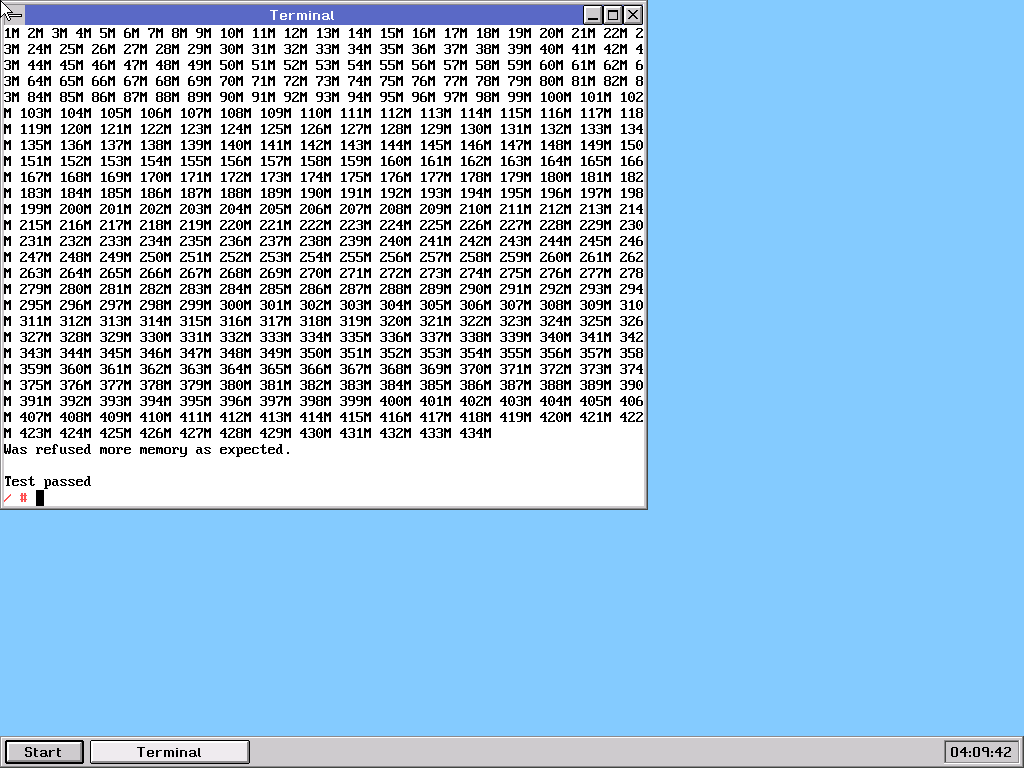
Task: Click the Terminal title bar text
Action: point(302,15)
